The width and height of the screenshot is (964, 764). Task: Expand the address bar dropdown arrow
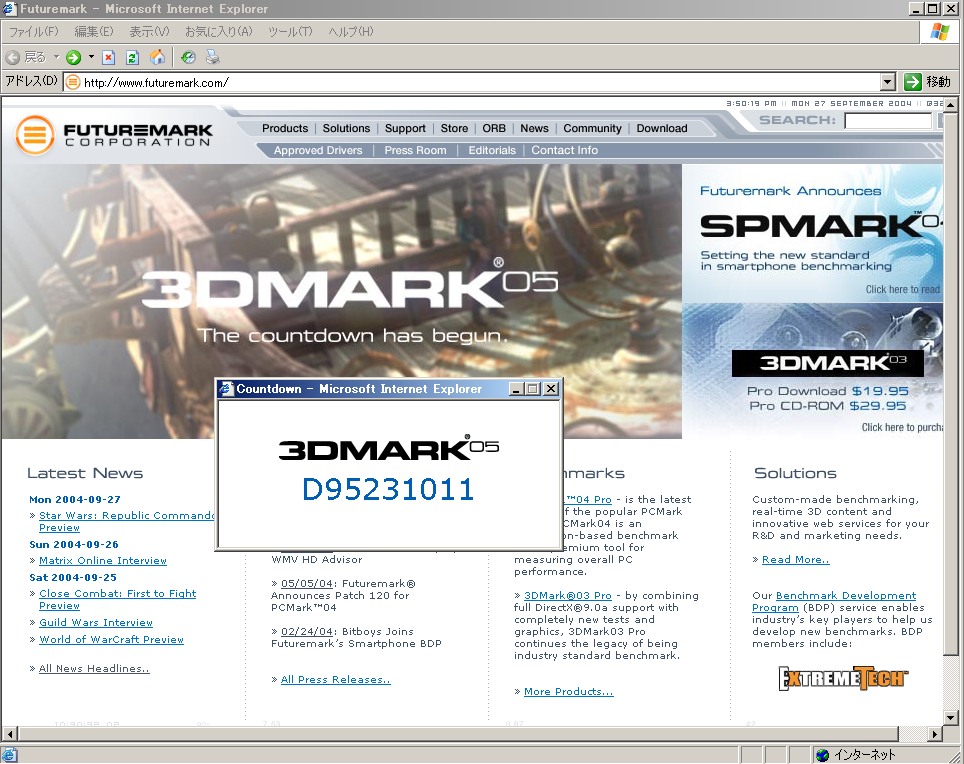tap(887, 82)
